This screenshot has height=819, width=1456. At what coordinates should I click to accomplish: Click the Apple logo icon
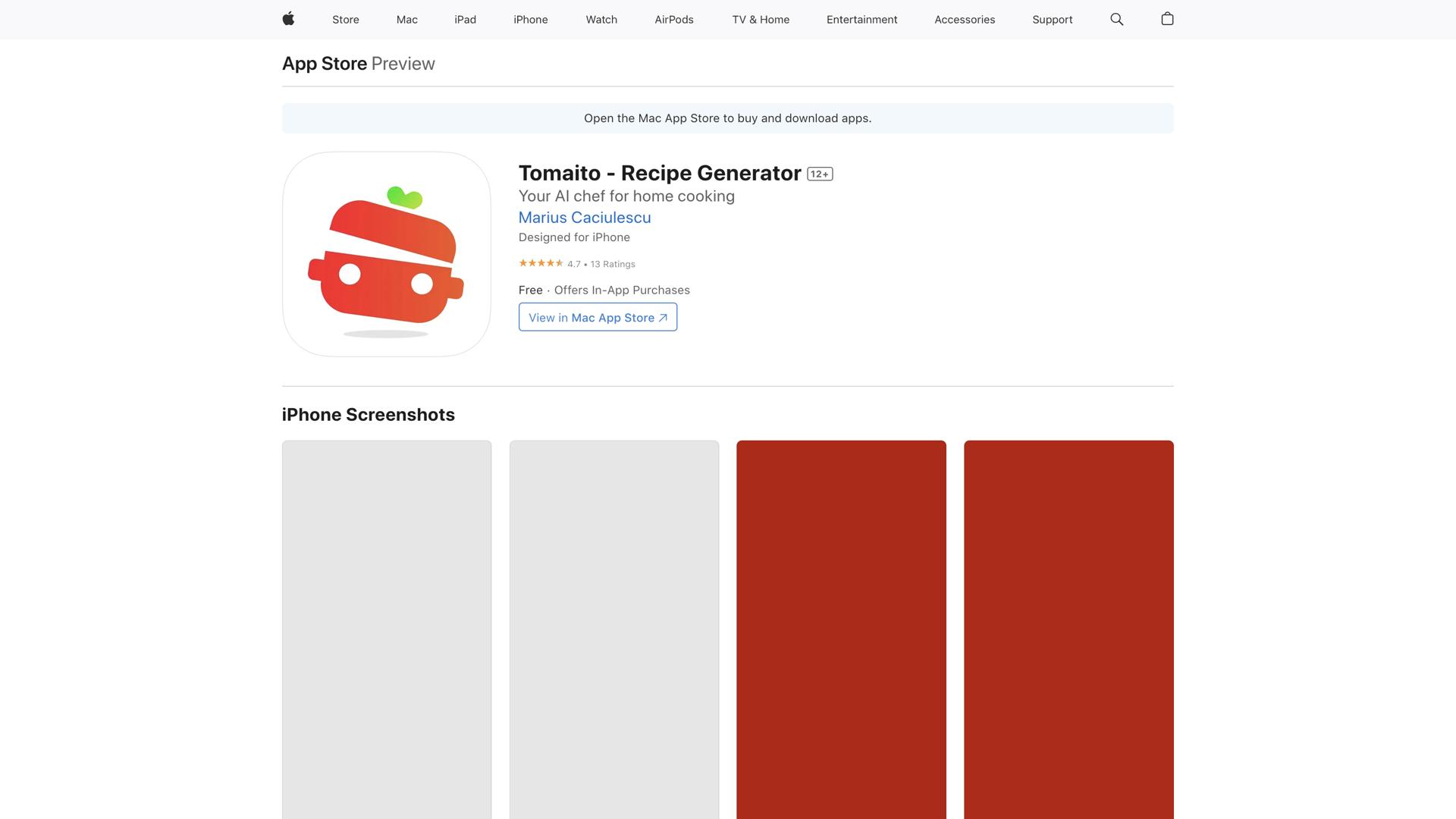pos(288,19)
